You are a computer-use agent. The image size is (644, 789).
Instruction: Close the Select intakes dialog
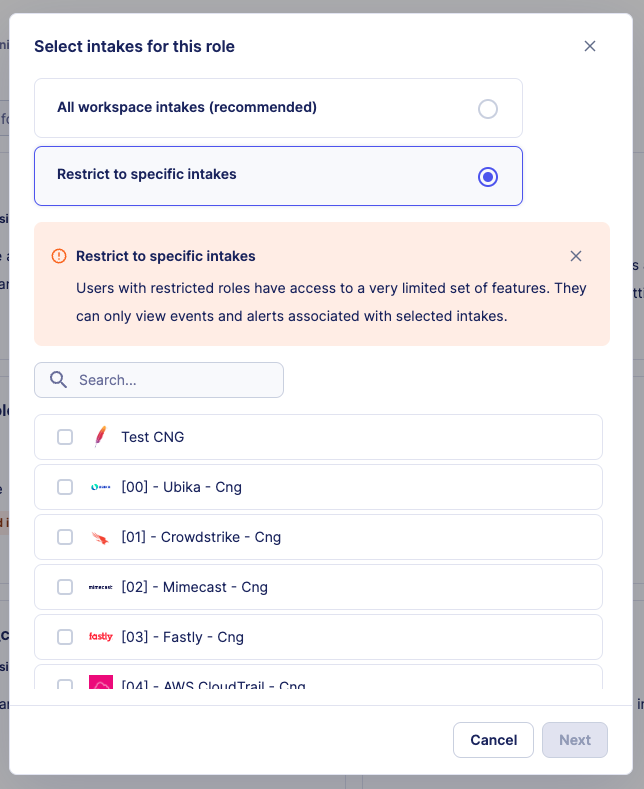click(590, 46)
